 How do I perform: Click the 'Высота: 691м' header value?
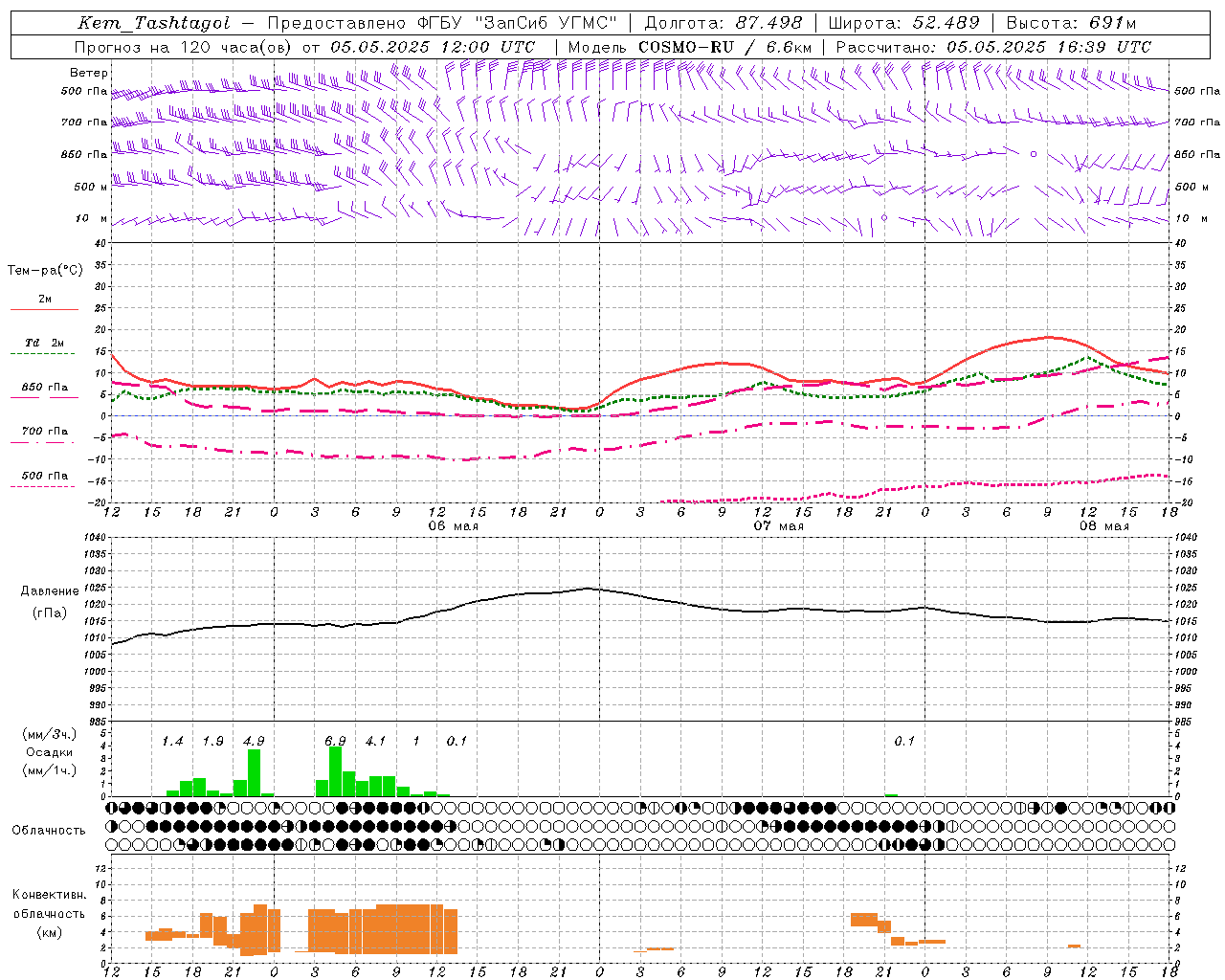click(1071, 23)
